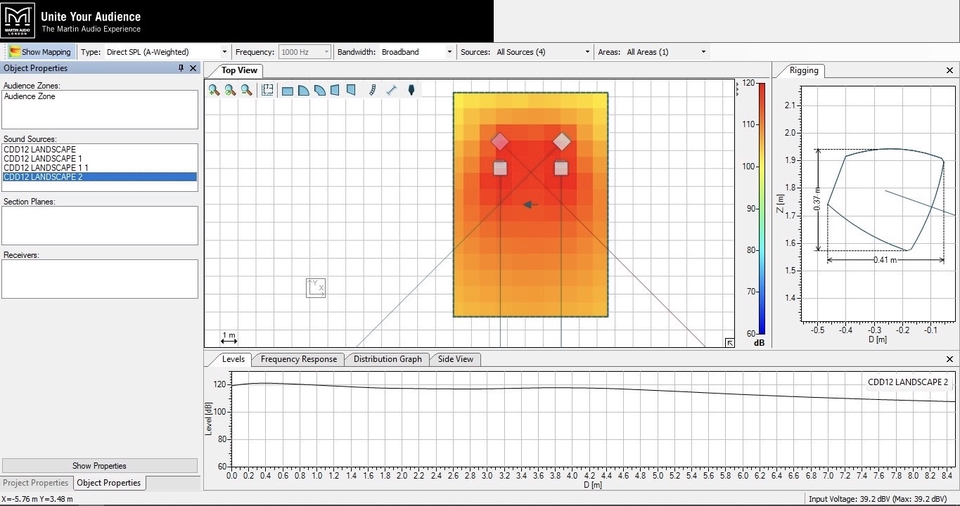Image resolution: width=960 pixels, height=506 pixels.
Task: Select the irregular polygon zone tool
Action: point(351,90)
